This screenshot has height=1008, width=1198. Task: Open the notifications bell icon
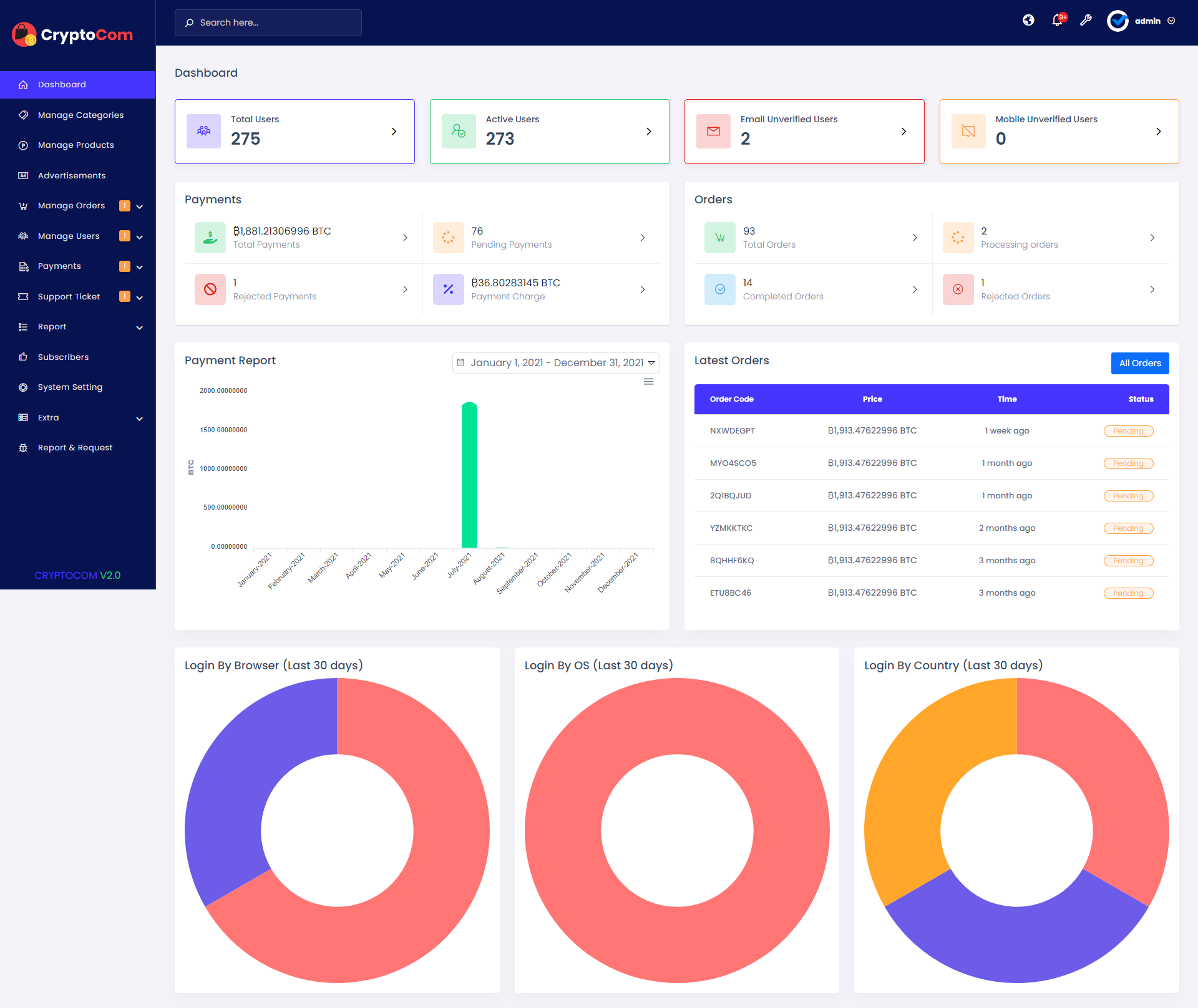pos(1057,21)
